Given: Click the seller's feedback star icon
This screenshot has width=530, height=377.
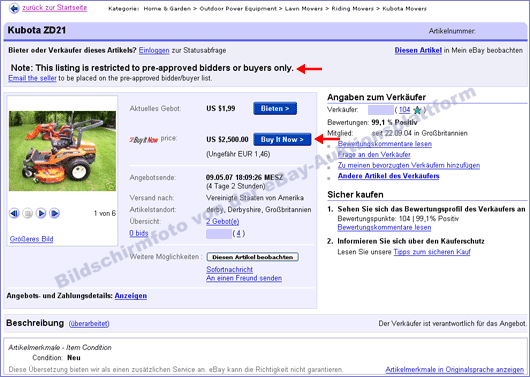Looking at the screenshot, I should tap(417, 110).
